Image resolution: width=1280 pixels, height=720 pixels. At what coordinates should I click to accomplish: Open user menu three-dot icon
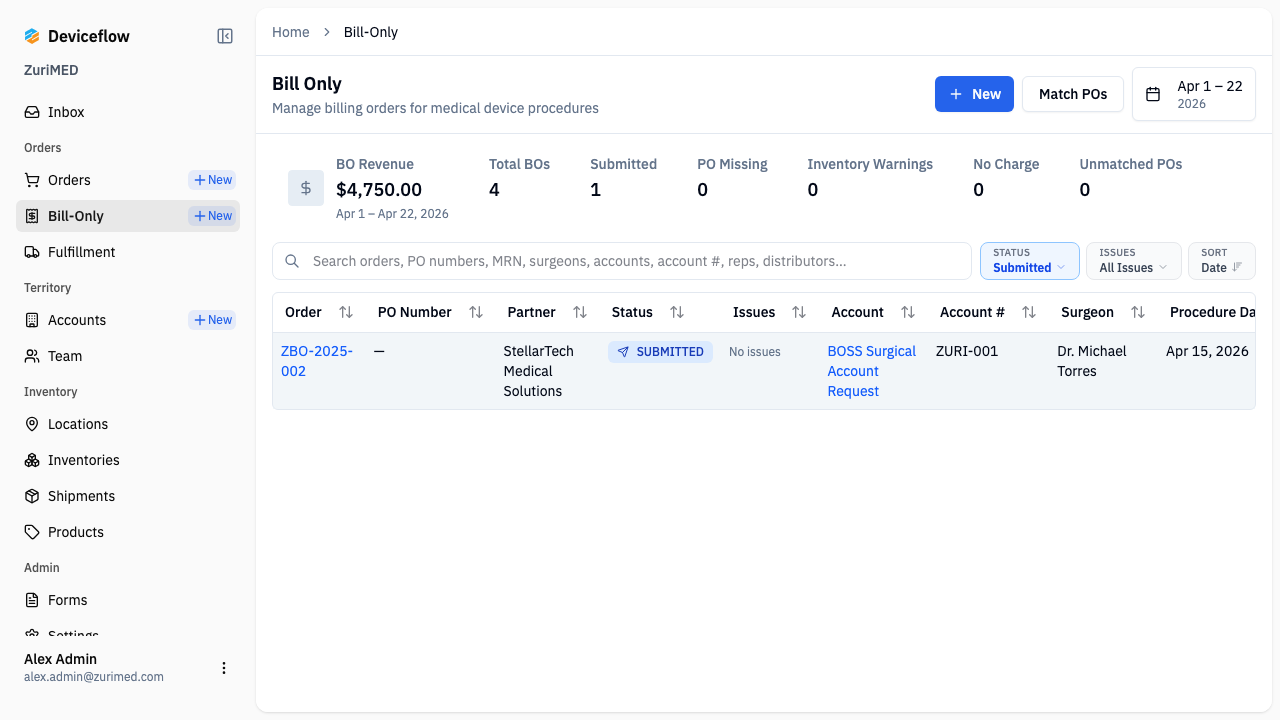(224, 668)
